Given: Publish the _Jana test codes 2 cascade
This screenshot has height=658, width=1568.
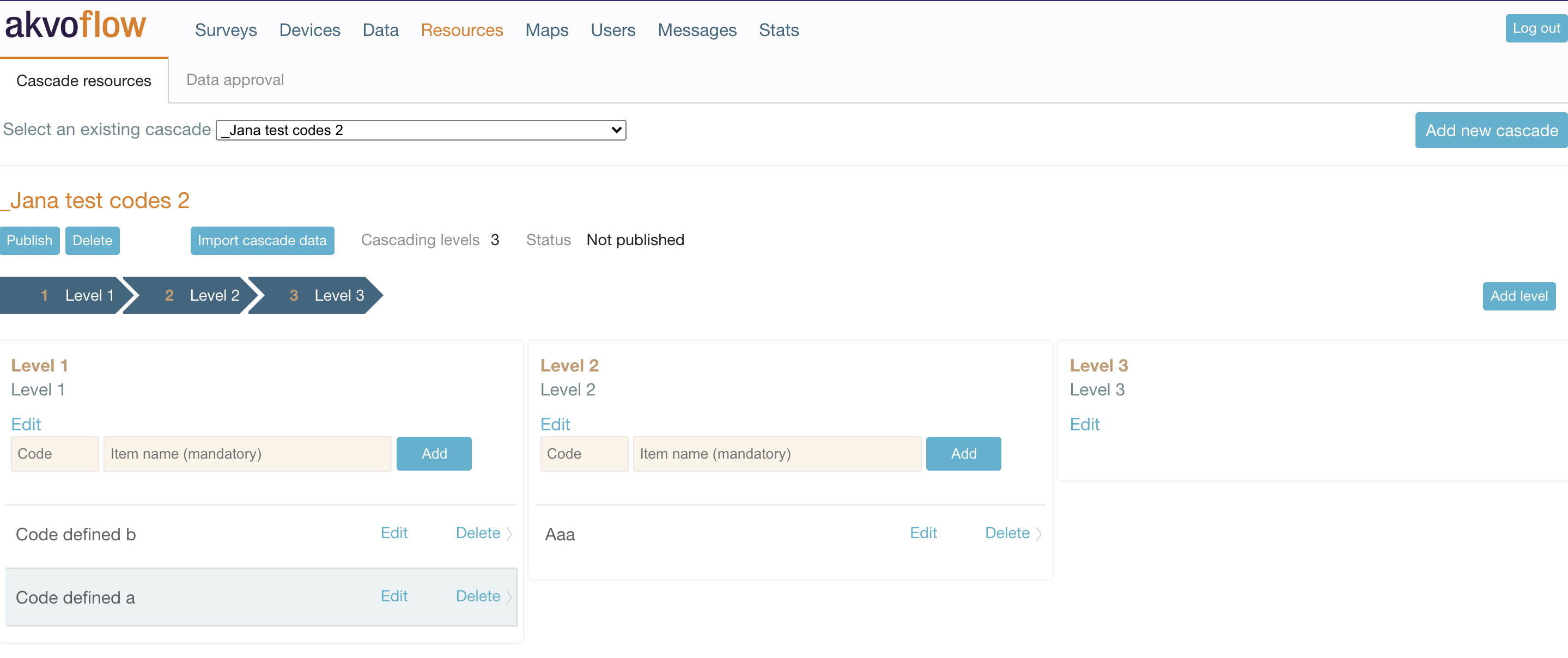Looking at the screenshot, I should (30, 240).
